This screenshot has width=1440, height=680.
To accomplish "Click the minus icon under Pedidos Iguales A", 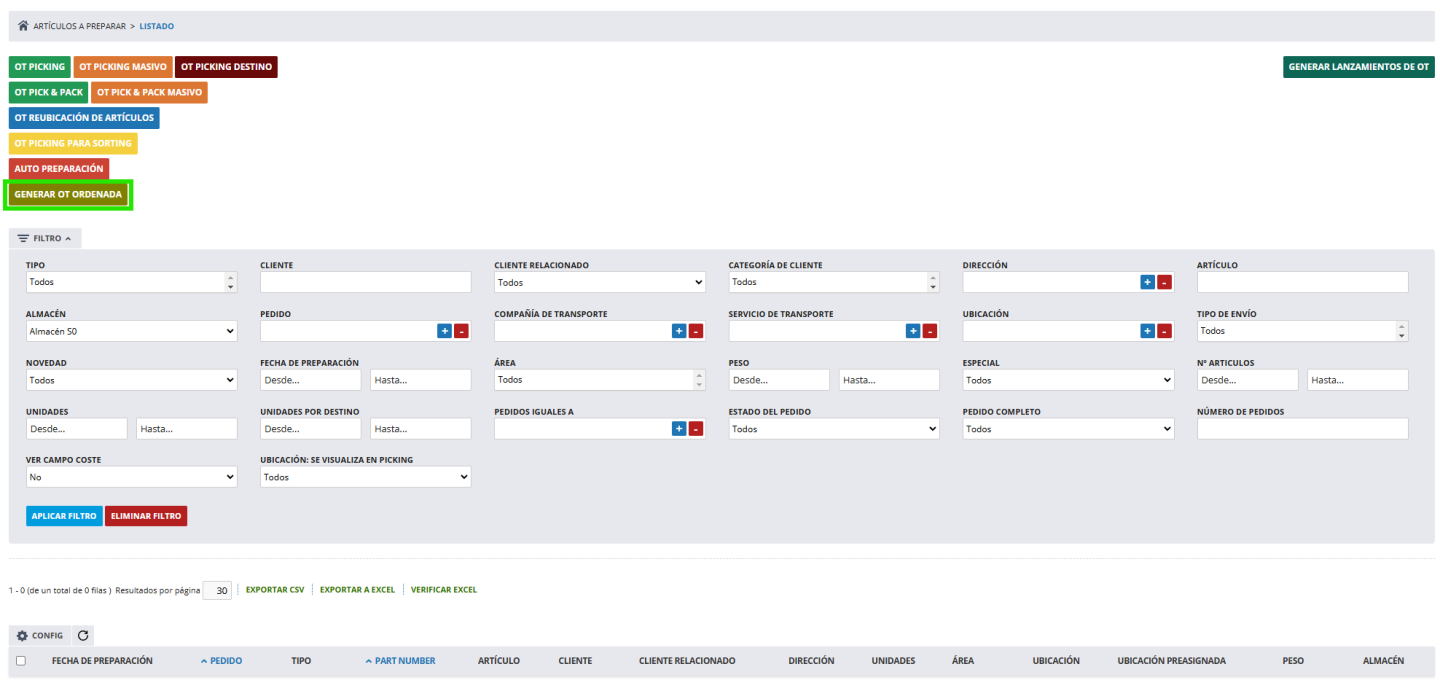I will coord(696,428).
